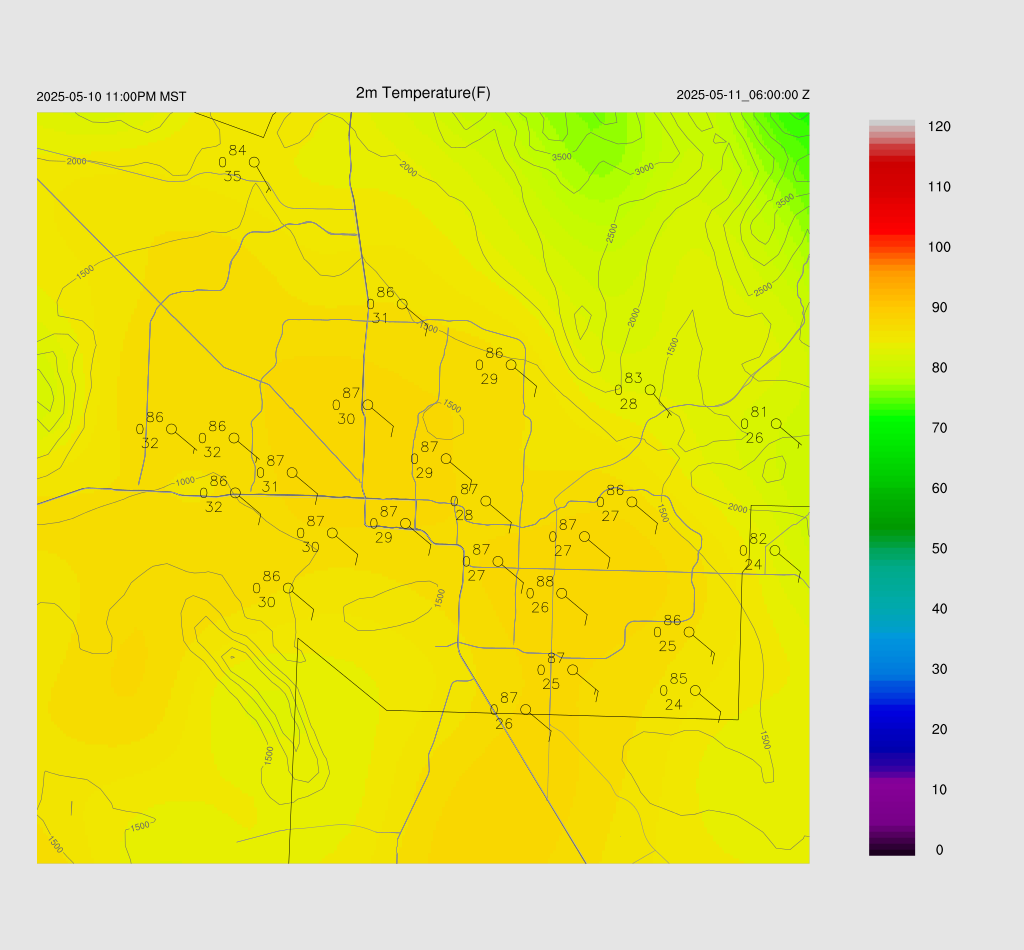Click the colorbar label '20'
The image size is (1024, 950).
pyautogui.click(x=939, y=729)
